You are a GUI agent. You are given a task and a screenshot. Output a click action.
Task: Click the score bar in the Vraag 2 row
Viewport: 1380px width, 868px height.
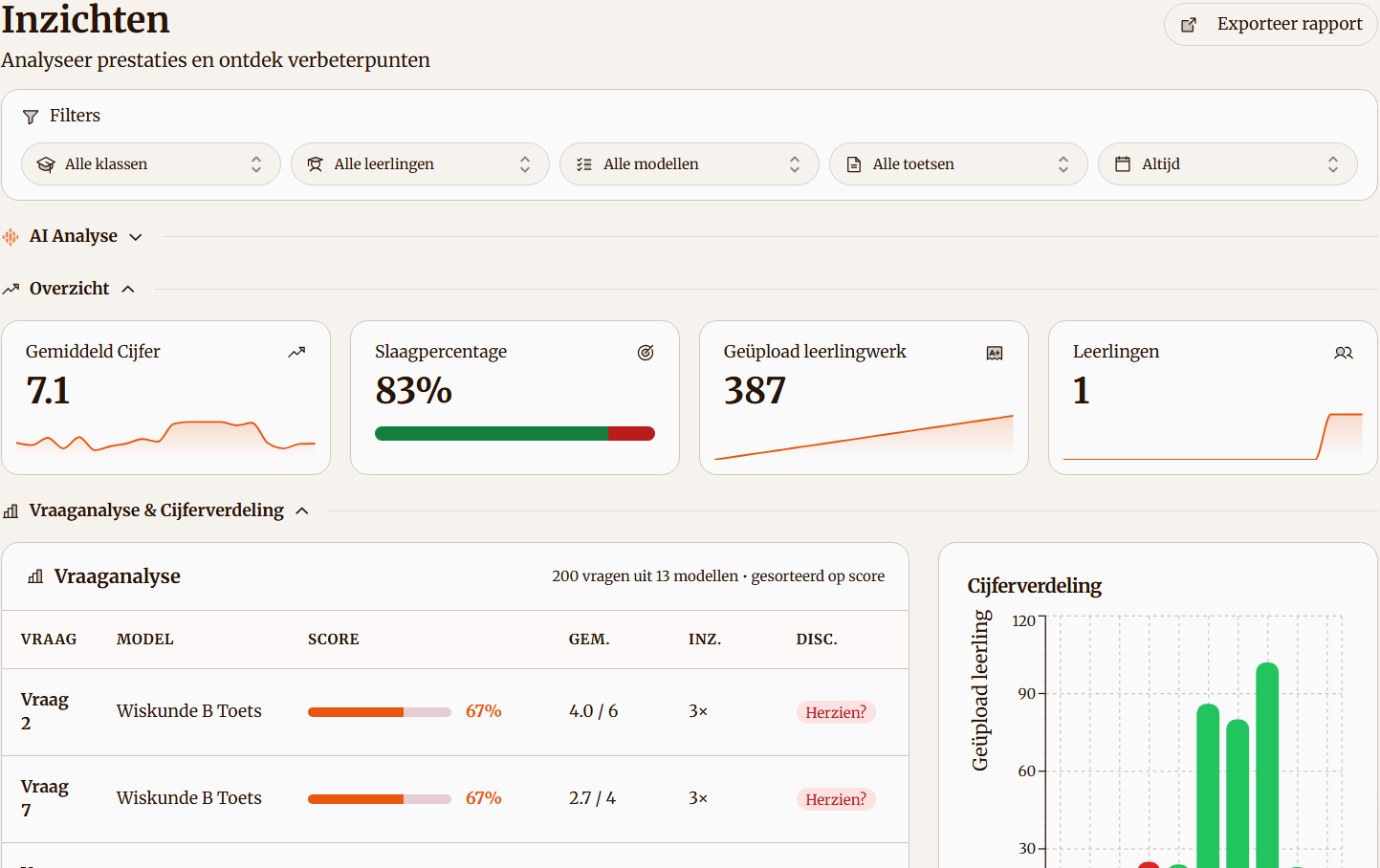coord(380,712)
